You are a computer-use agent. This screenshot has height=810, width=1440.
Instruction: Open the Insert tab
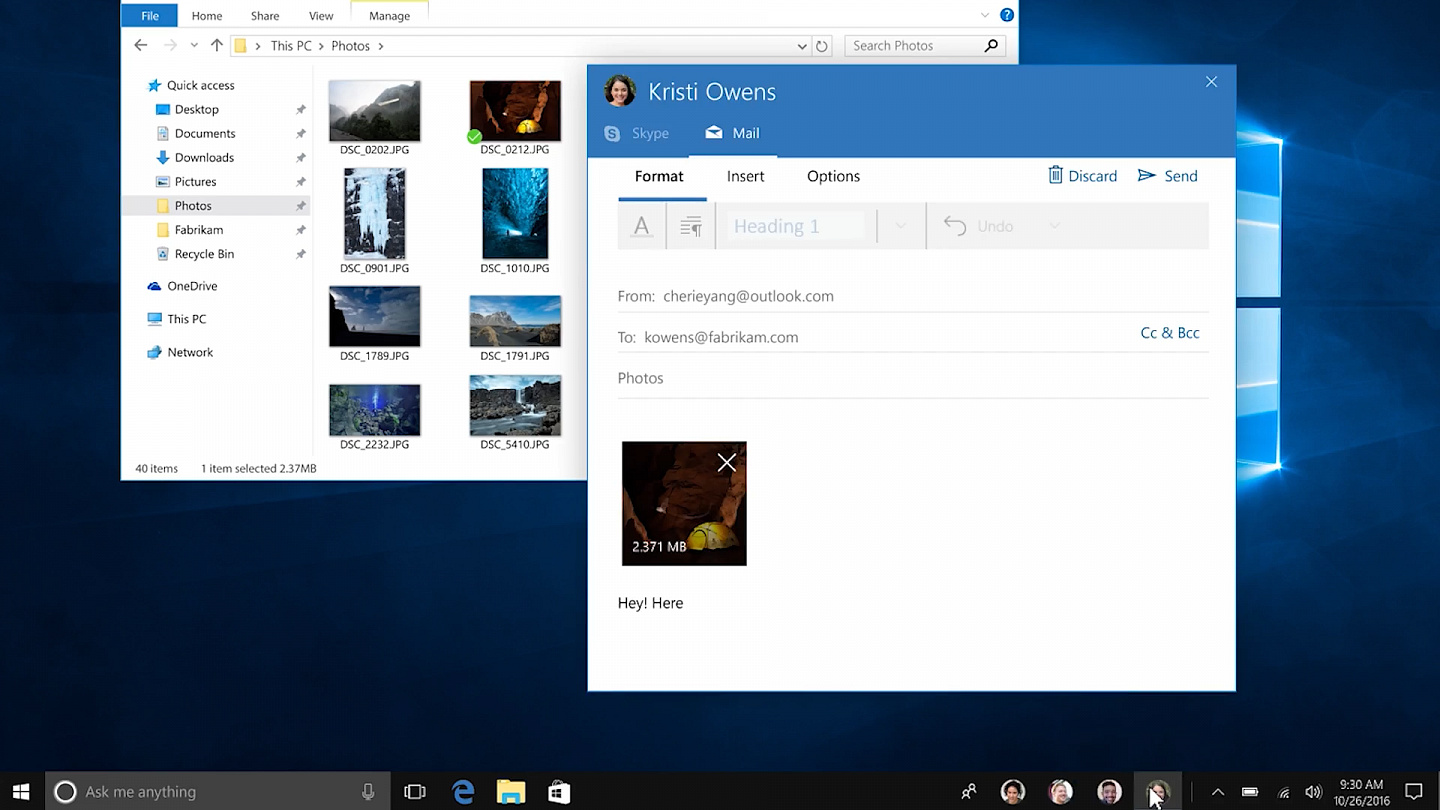pos(745,176)
